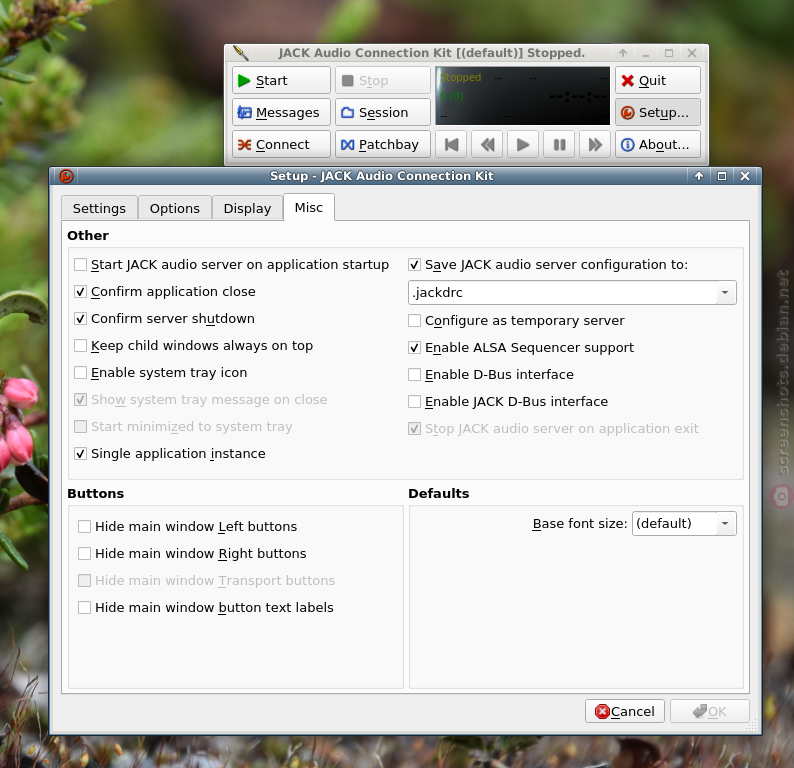Click the transport fast-forward button
794x768 pixels.
(595, 145)
